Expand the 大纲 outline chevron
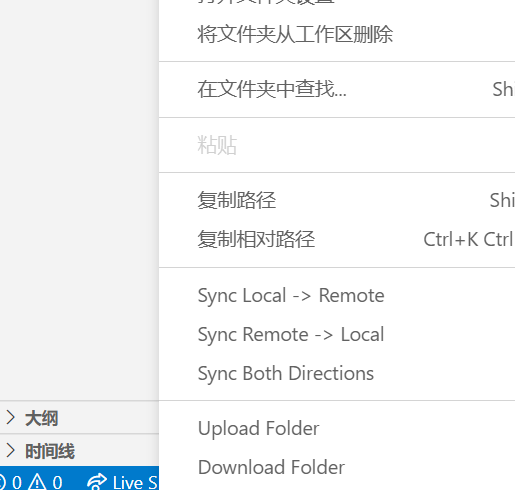The image size is (515, 490). pyautogui.click(x=11, y=417)
